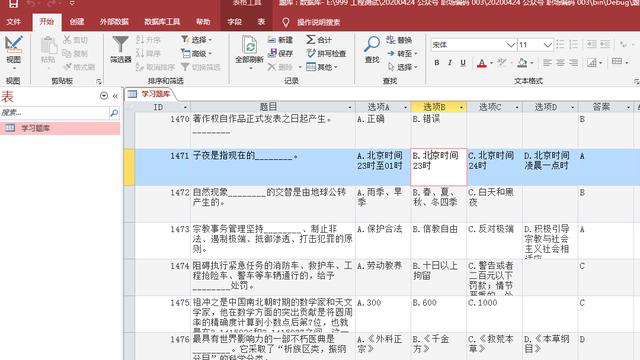
Task: Click the 复制 copy icon
Action: tap(76, 53)
